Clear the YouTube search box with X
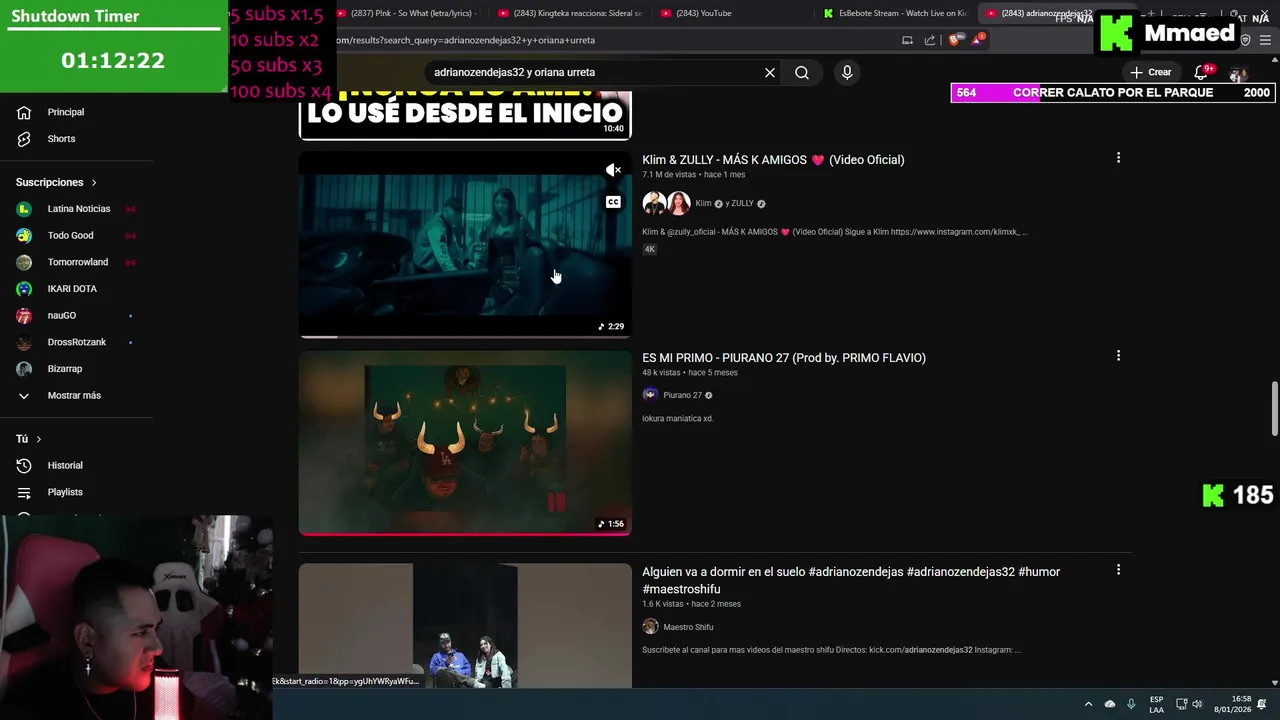1280x720 pixels. coord(770,72)
